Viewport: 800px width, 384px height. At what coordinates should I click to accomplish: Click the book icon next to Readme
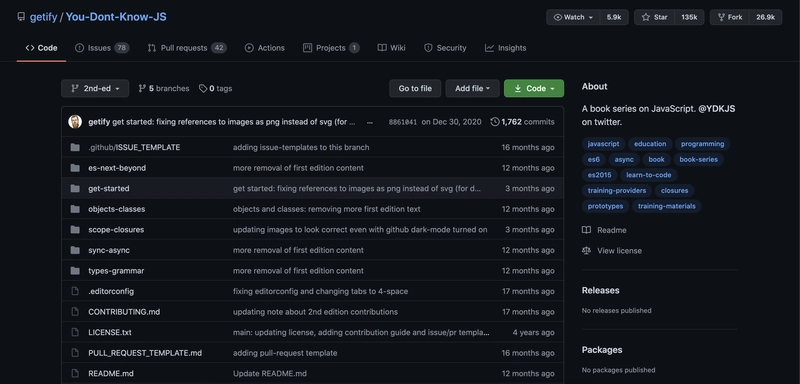(586, 230)
